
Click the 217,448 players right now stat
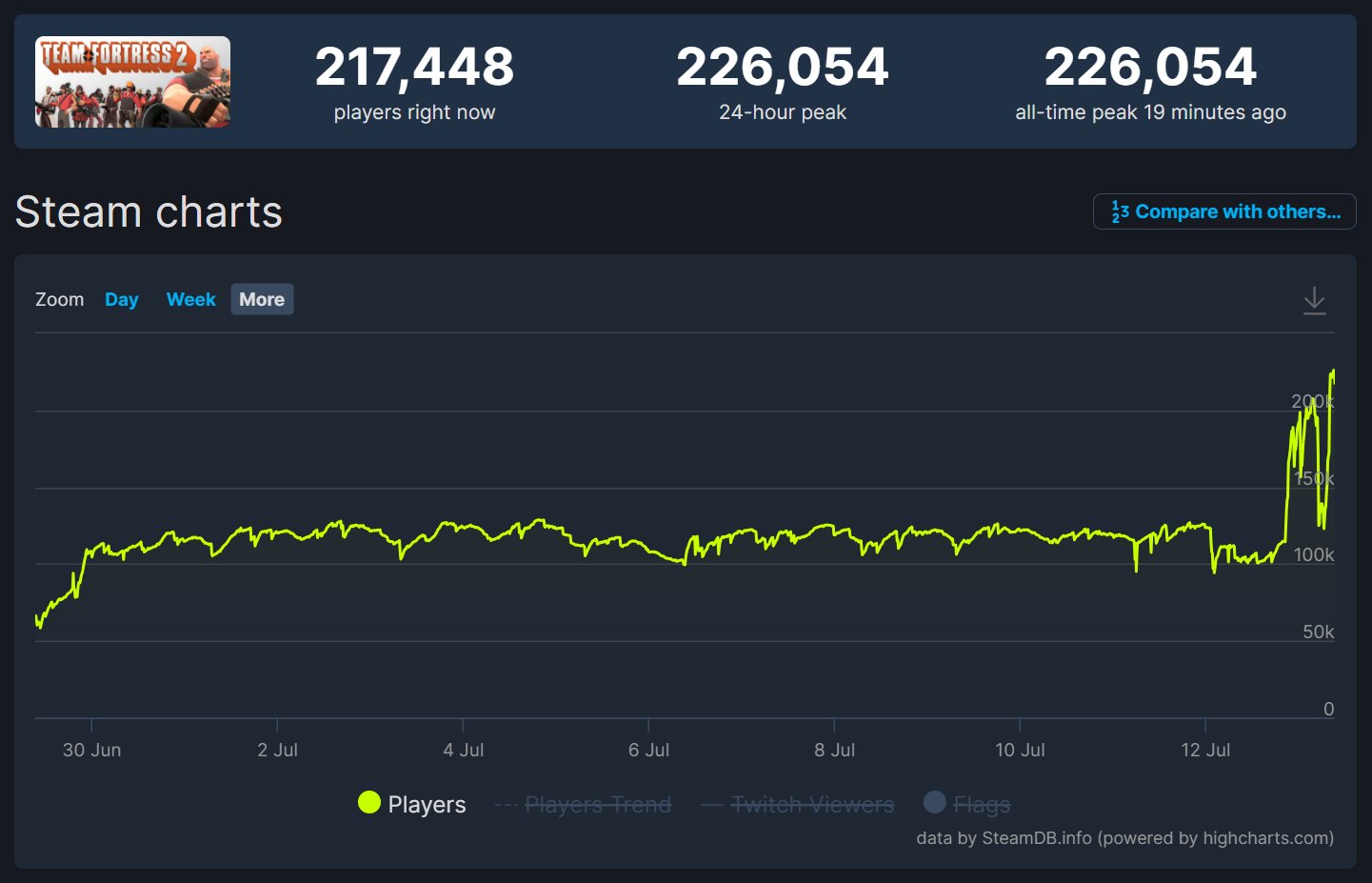414,67
